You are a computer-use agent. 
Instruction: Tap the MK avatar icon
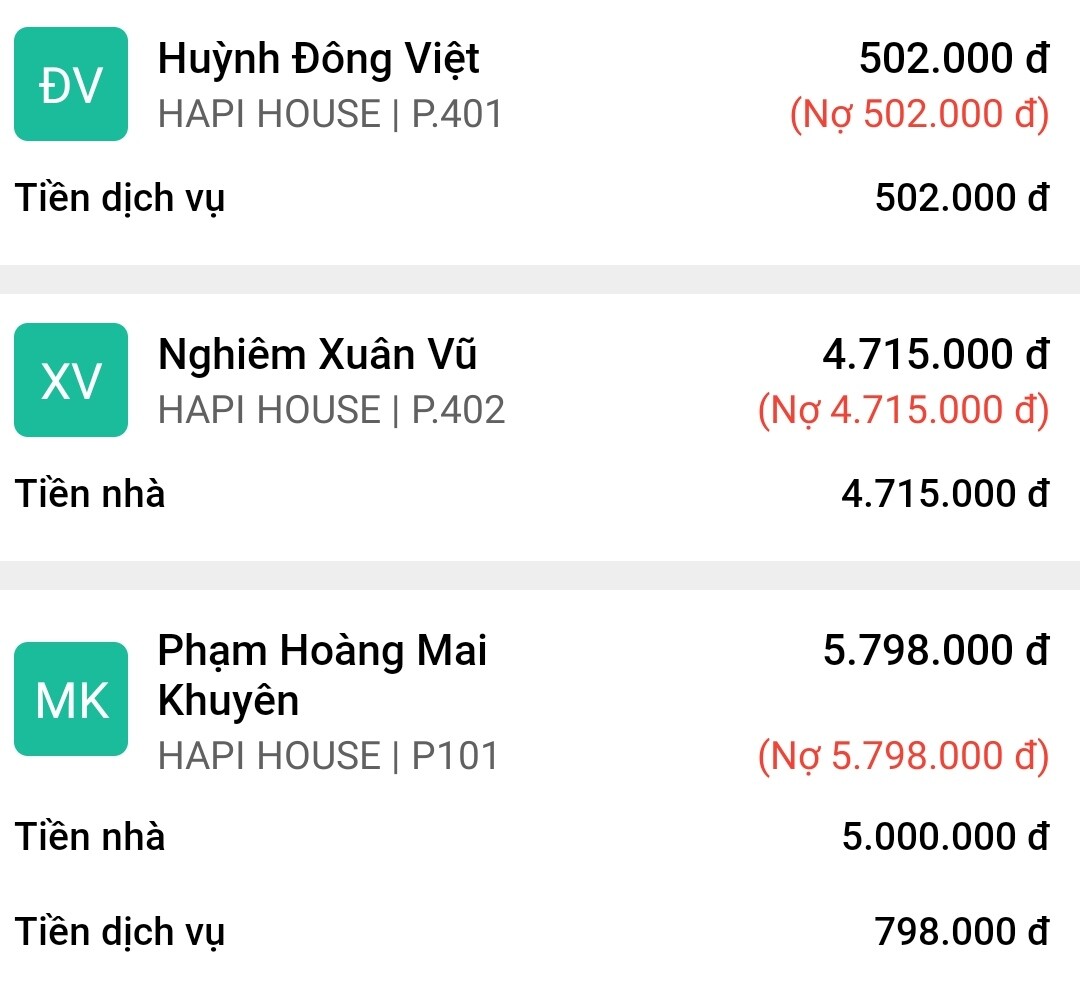tap(70, 699)
